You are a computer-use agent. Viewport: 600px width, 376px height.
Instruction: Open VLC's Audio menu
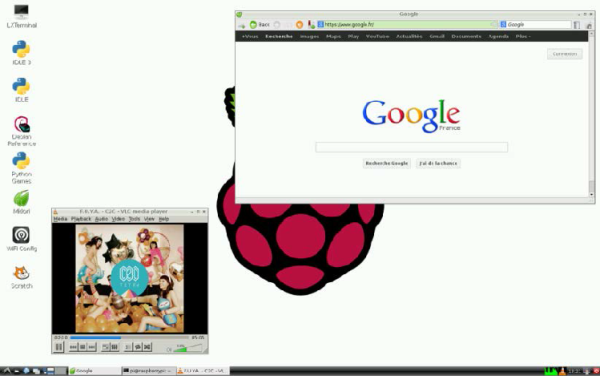click(x=101, y=219)
